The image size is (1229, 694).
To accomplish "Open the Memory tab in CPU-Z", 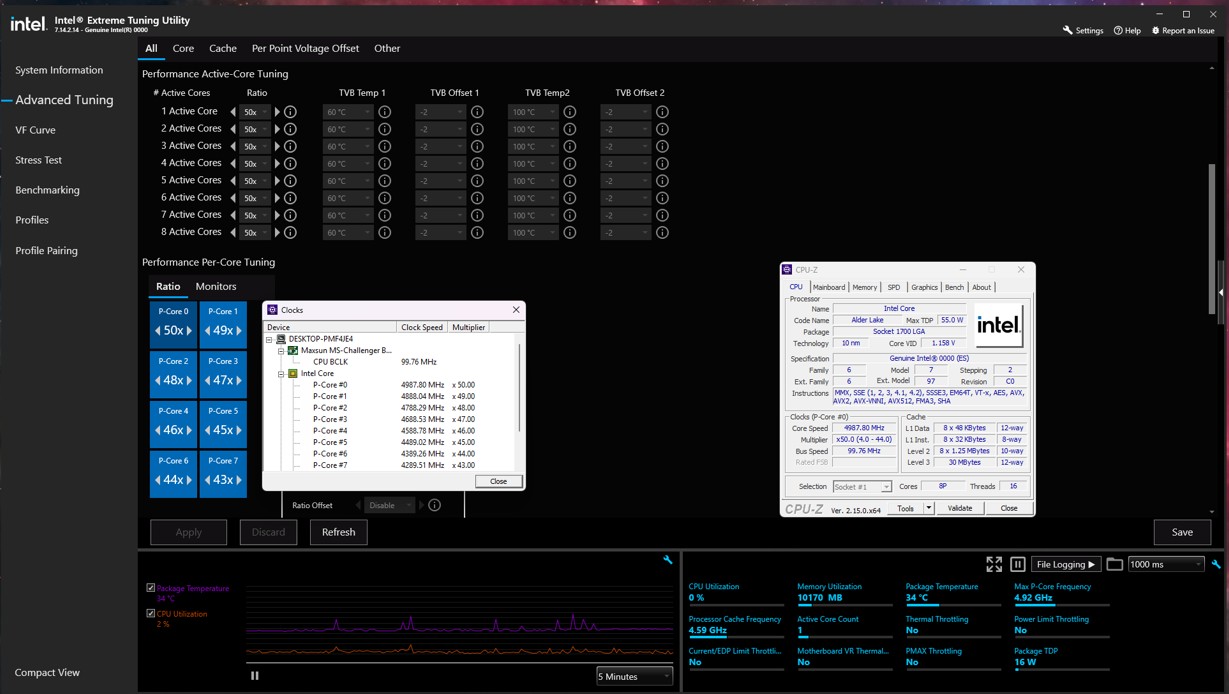I will pos(865,287).
